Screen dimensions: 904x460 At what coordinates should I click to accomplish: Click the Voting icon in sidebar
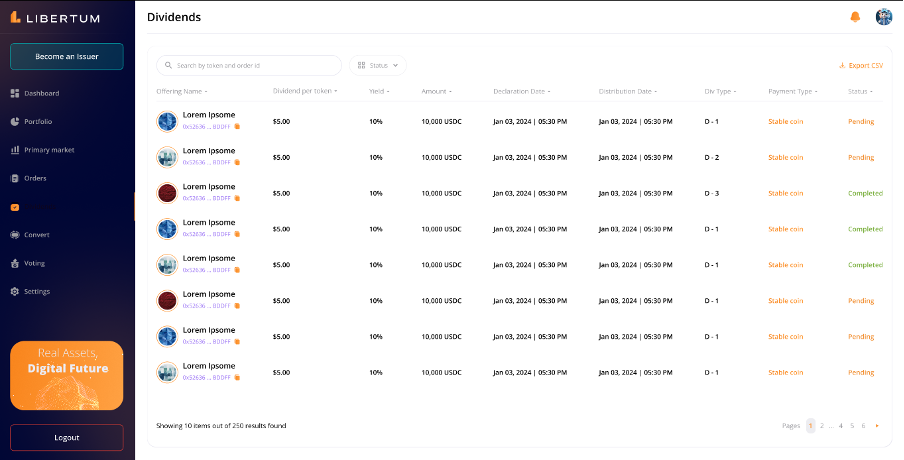tap(15, 263)
